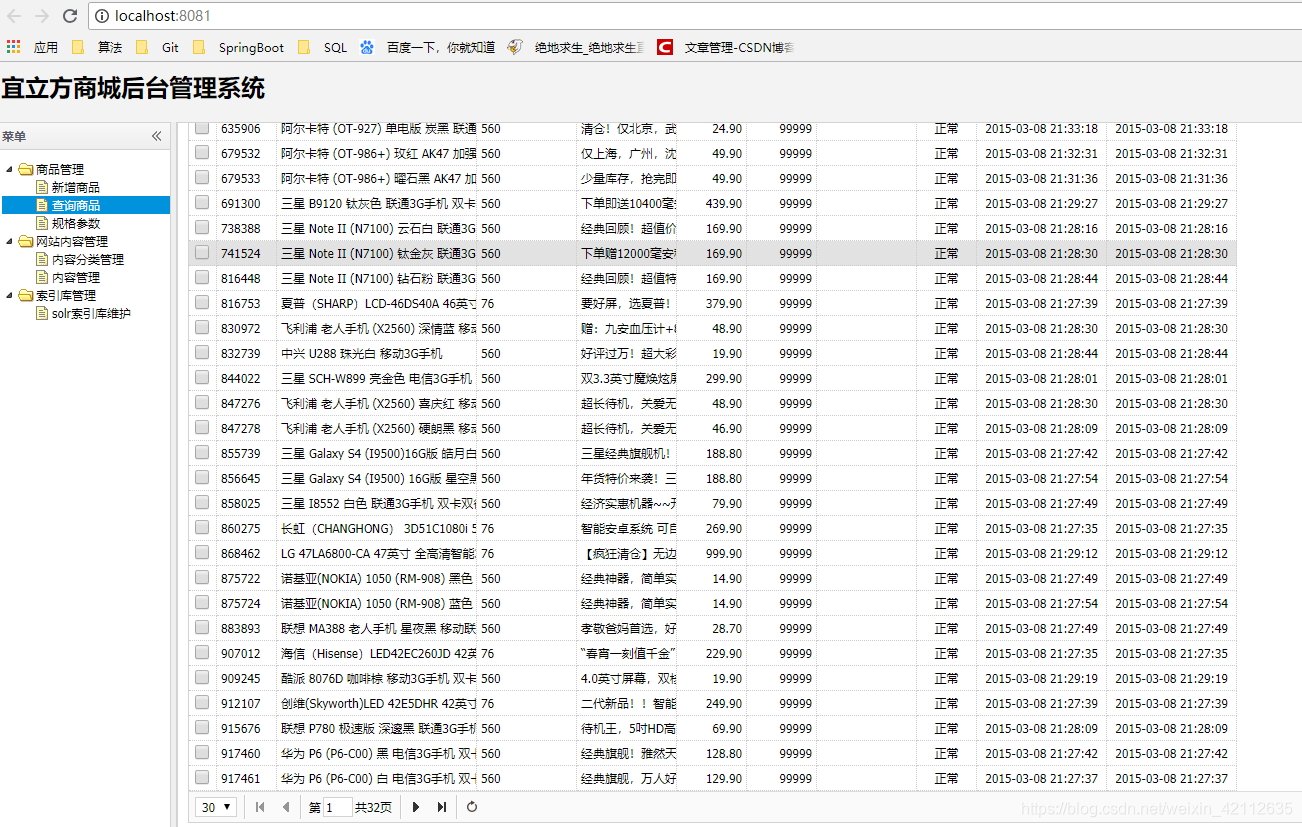This screenshot has height=827, width=1302.
Task: Open the 算法 bookmark folder
Action: [97, 47]
